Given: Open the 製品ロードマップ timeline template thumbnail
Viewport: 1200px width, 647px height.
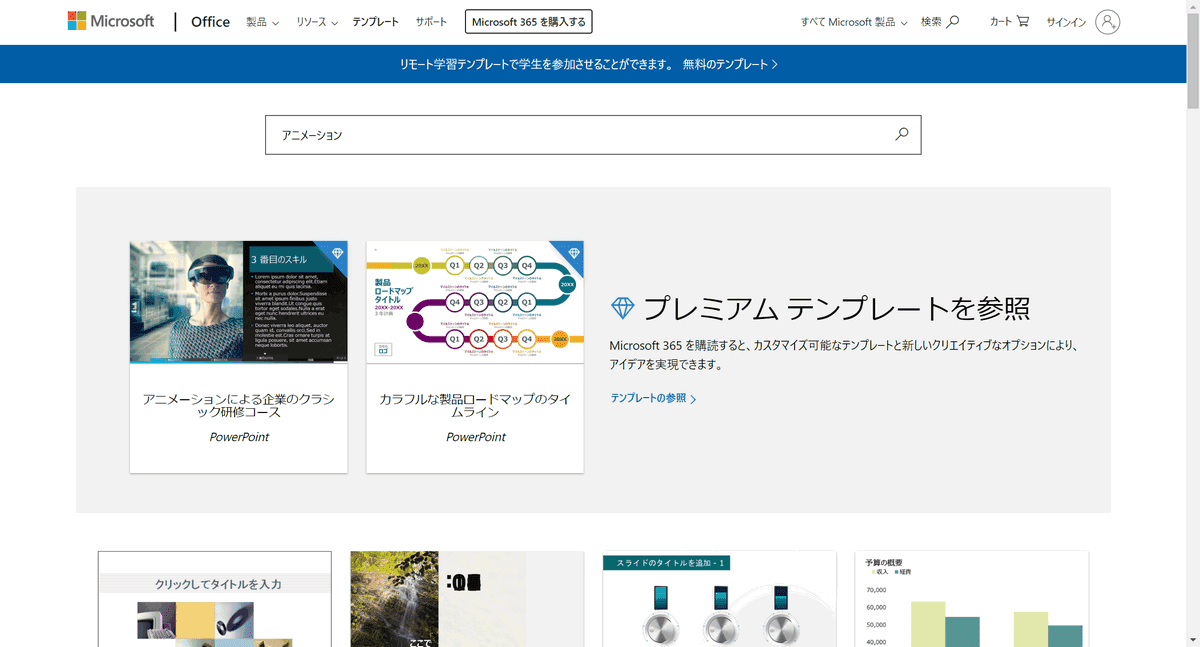Looking at the screenshot, I should (475, 301).
